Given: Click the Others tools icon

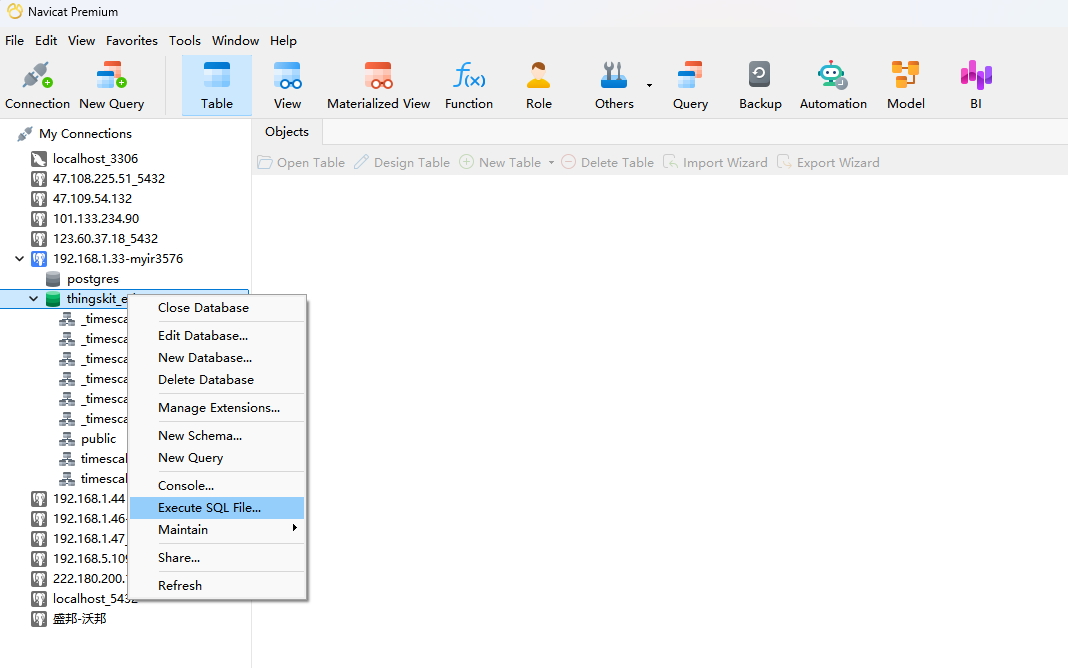Looking at the screenshot, I should click(x=614, y=76).
